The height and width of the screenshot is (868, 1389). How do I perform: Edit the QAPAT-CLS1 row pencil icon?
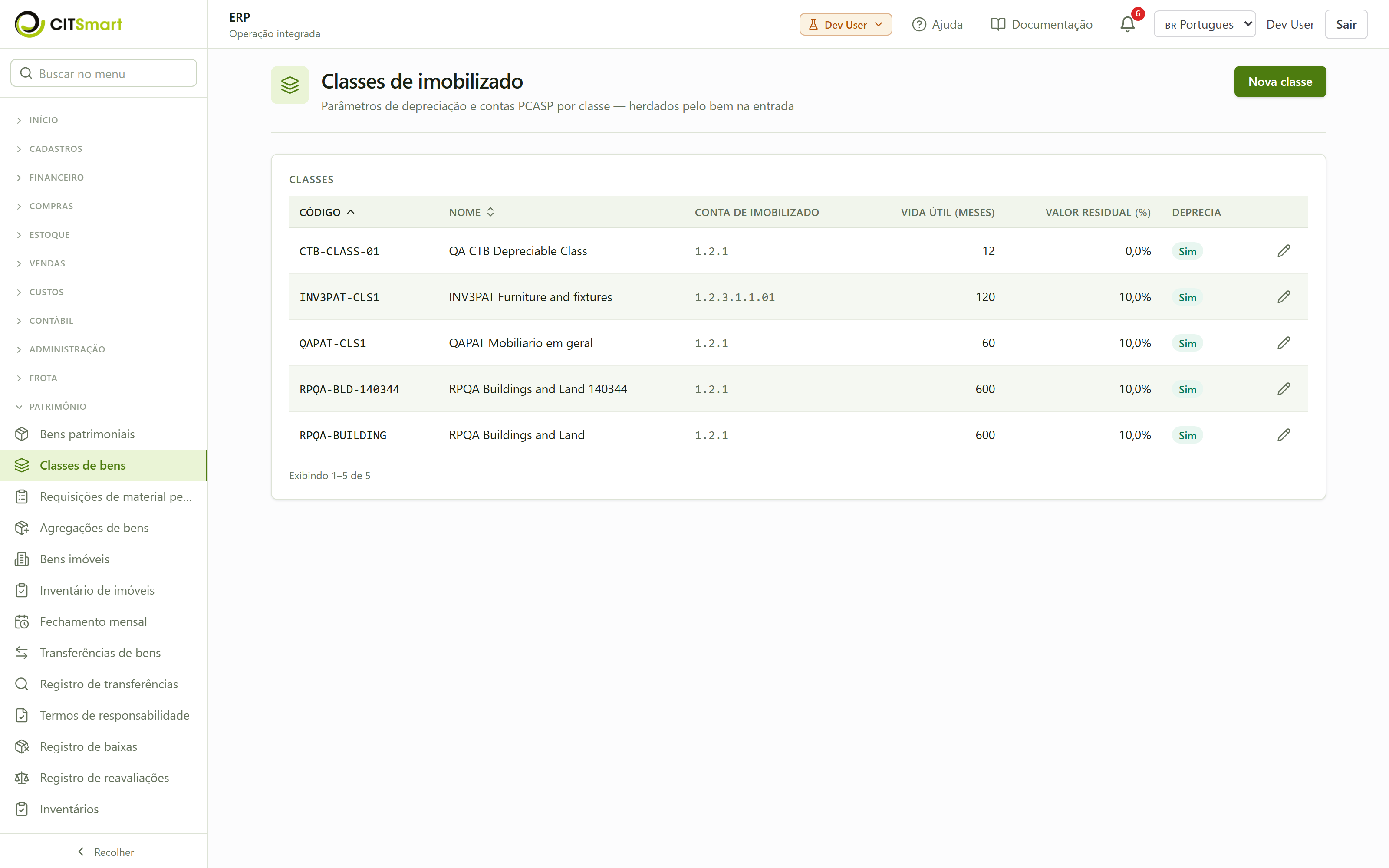tap(1284, 343)
